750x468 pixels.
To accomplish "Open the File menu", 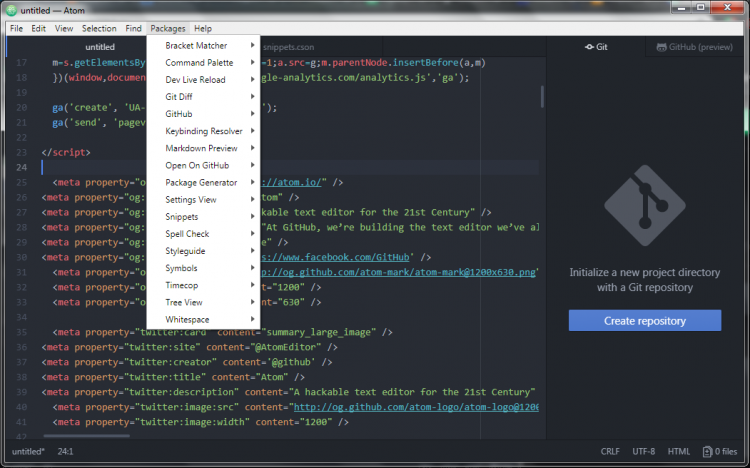I will pyautogui.click(x=16, y=28).
